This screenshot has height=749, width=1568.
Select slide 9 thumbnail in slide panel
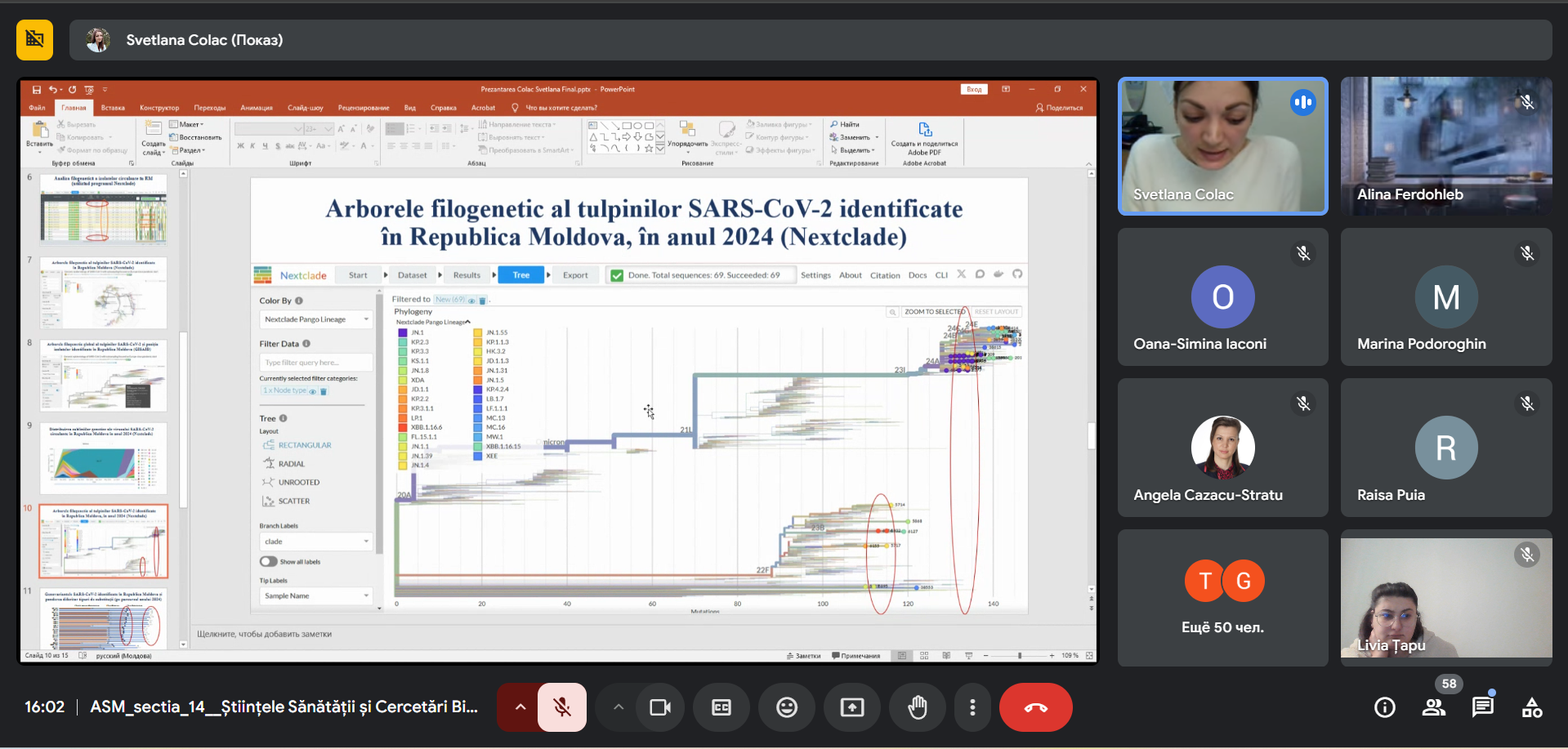pyautogui.click(x=104, y=457)
